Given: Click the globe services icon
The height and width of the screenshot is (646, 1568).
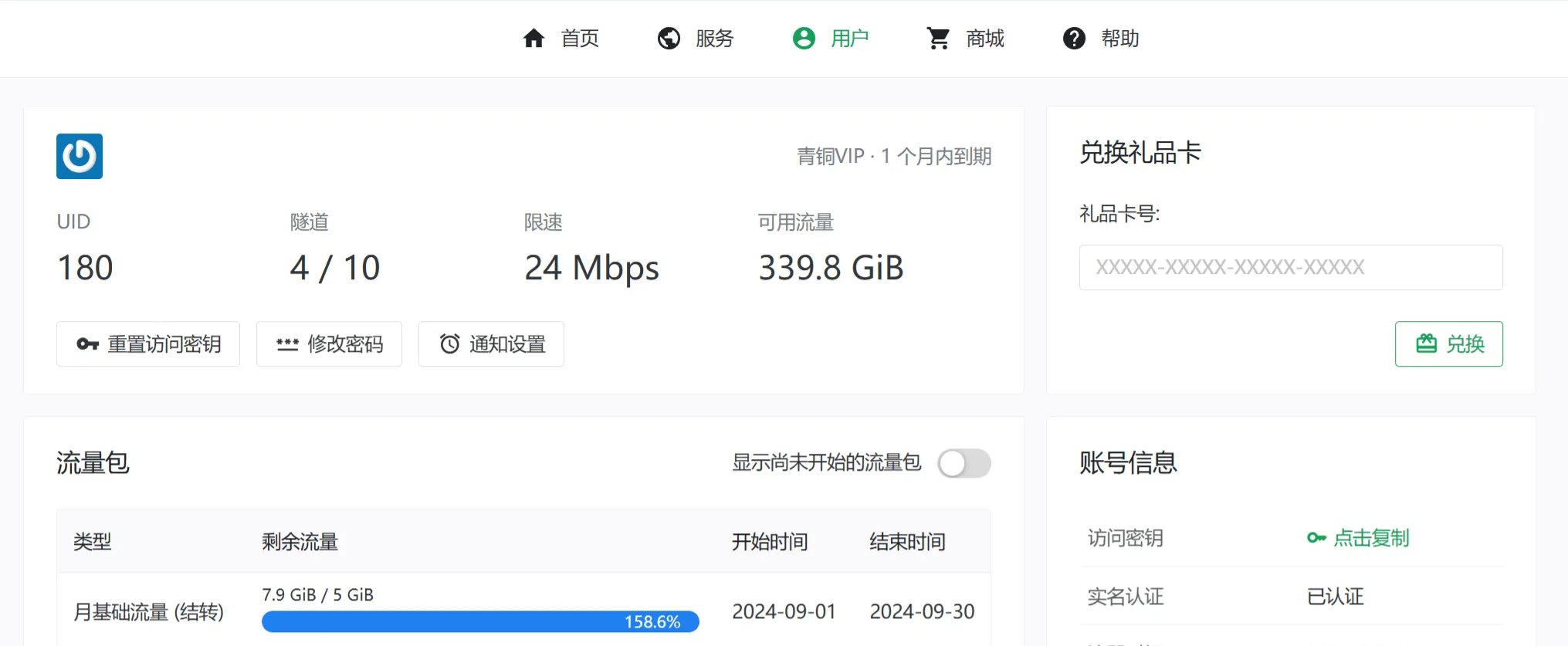Looking at the screenshot, I should point(669,39).
